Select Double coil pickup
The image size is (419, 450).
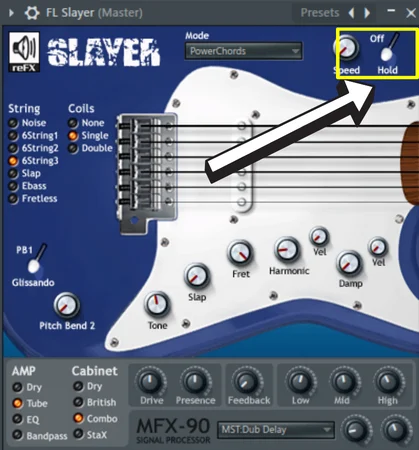point(90,148)
